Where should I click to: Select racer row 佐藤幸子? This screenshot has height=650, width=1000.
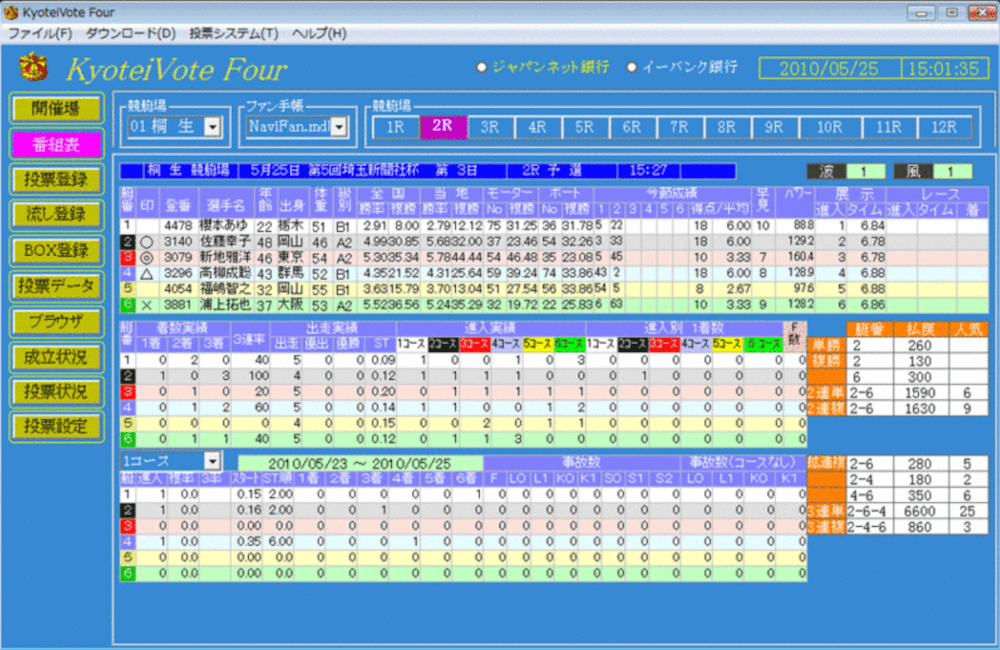pos(554,242)
